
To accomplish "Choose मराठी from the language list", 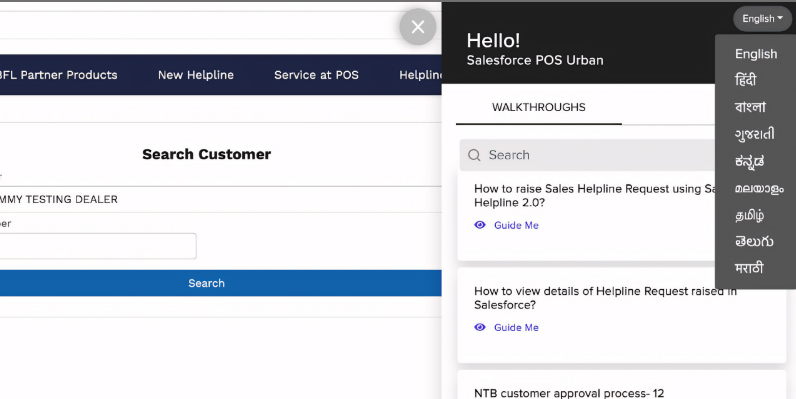I will (749, 268).
